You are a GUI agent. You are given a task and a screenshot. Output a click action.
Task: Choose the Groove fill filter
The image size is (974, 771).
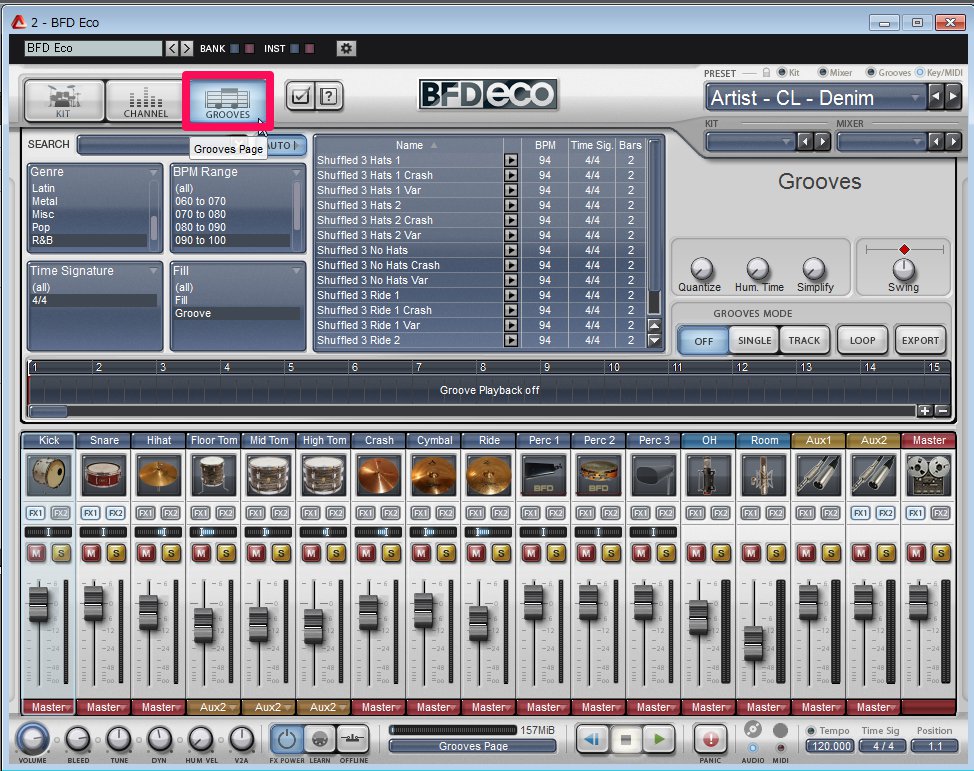tap(236, 314)
